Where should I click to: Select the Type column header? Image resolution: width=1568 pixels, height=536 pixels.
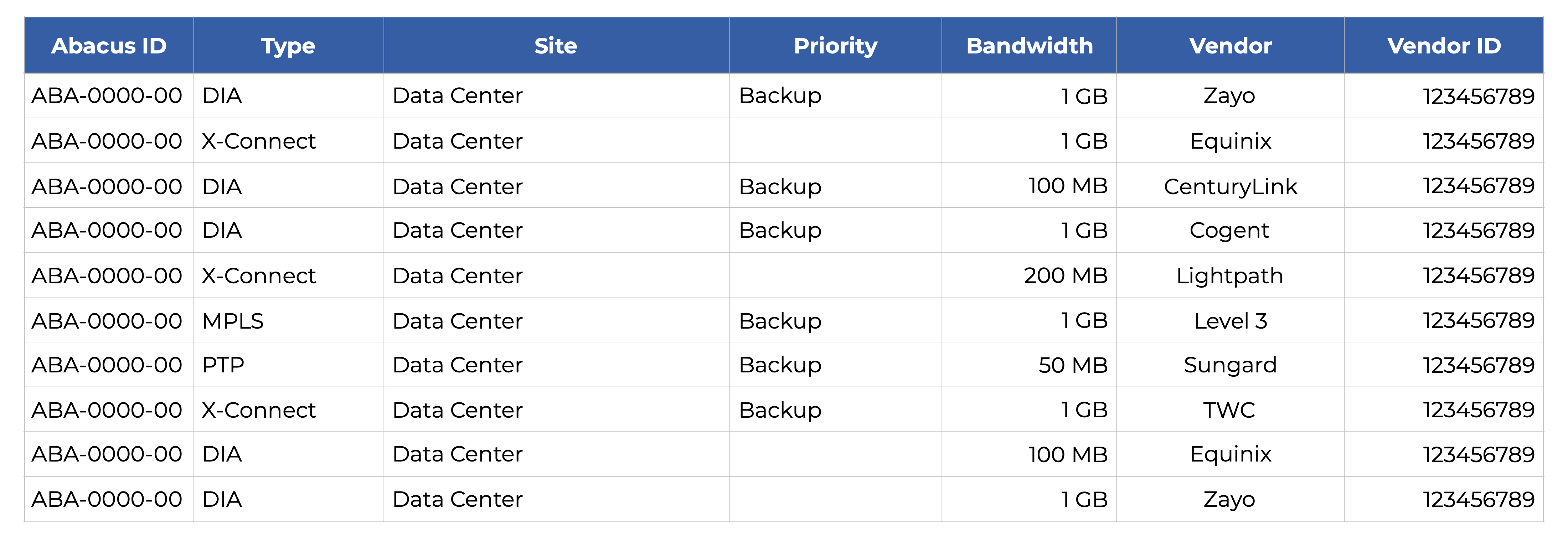(288, 46)
